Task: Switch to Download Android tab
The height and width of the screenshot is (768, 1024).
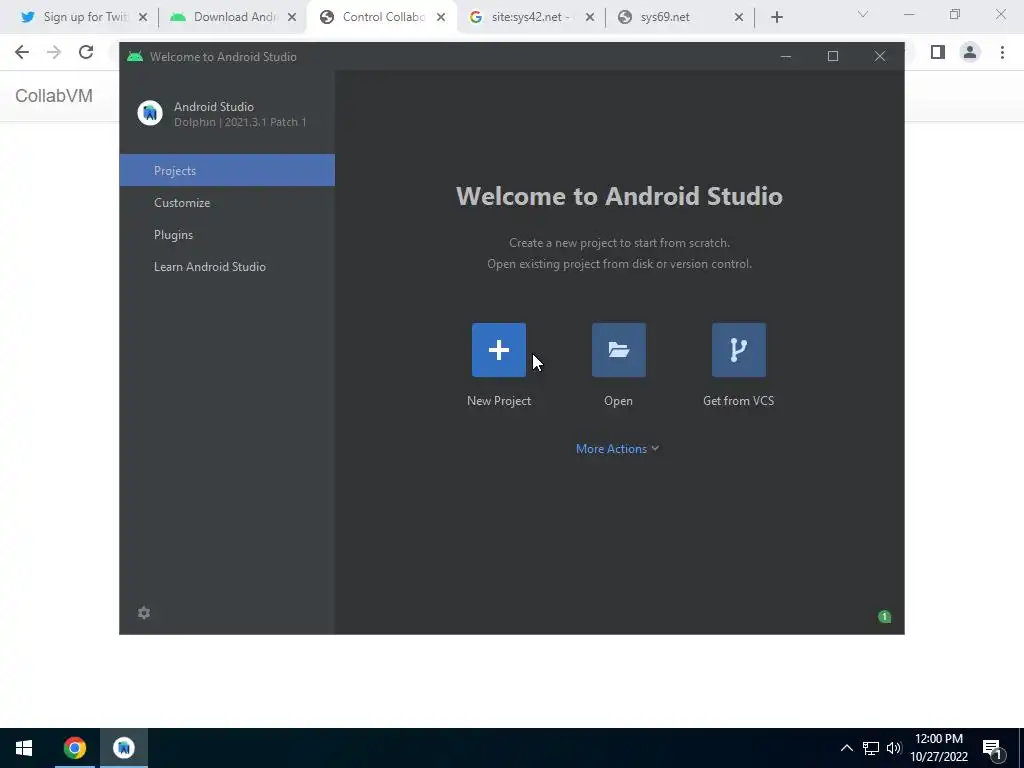Action: tap(231, 17)
